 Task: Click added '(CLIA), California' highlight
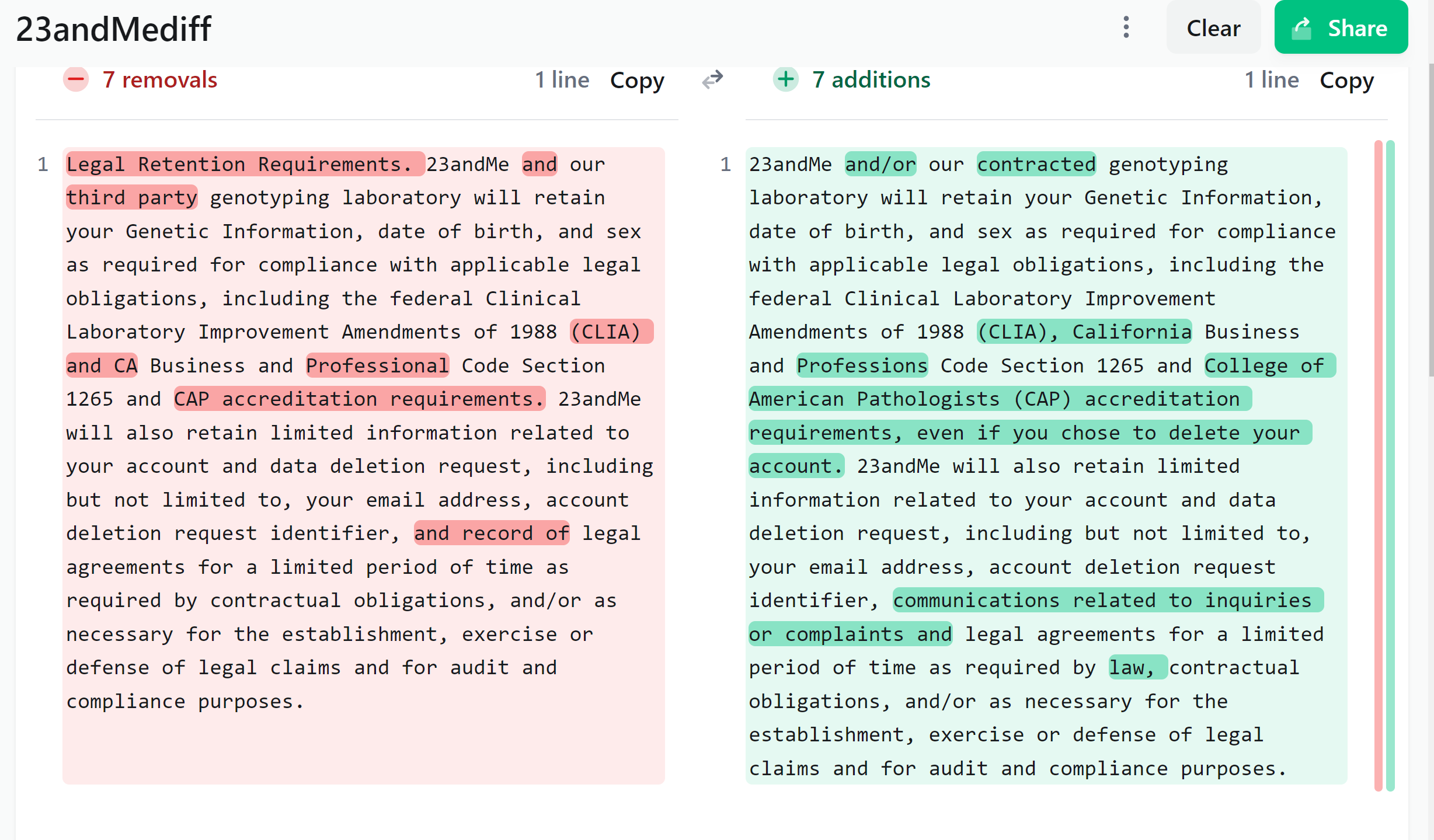[x=1084, y=332]
